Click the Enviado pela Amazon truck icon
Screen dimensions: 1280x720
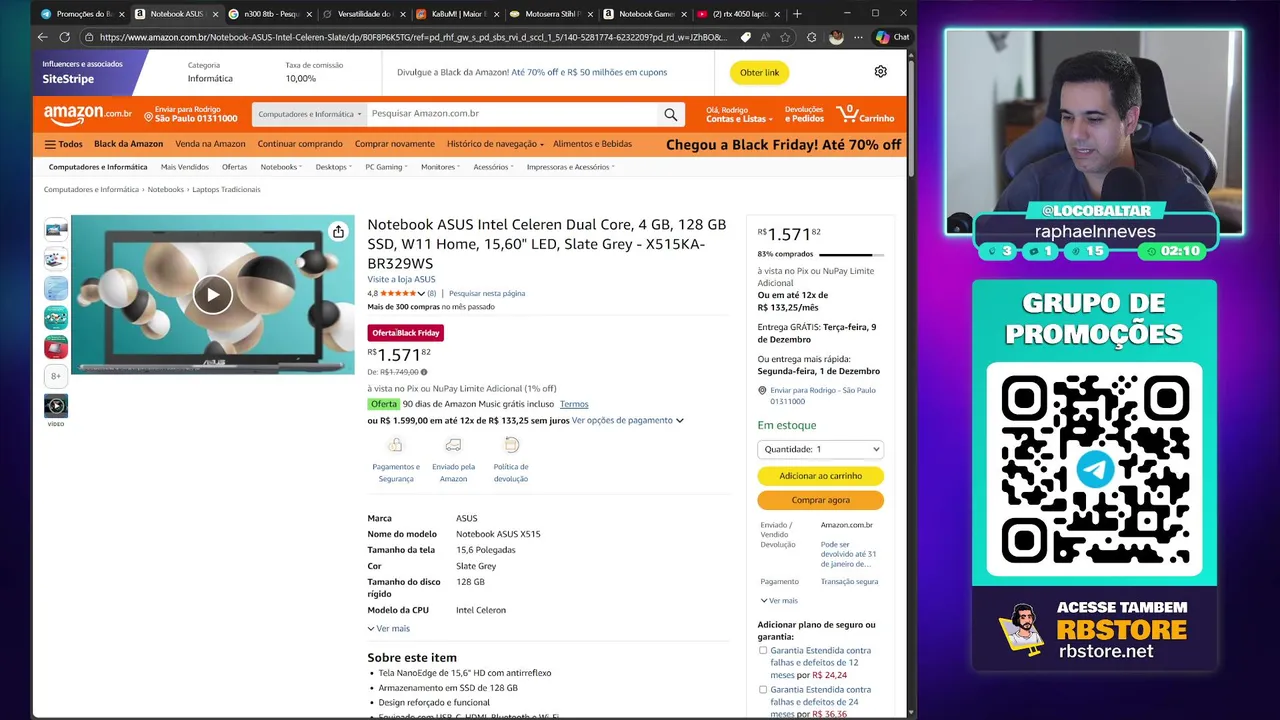coord(453,445)
